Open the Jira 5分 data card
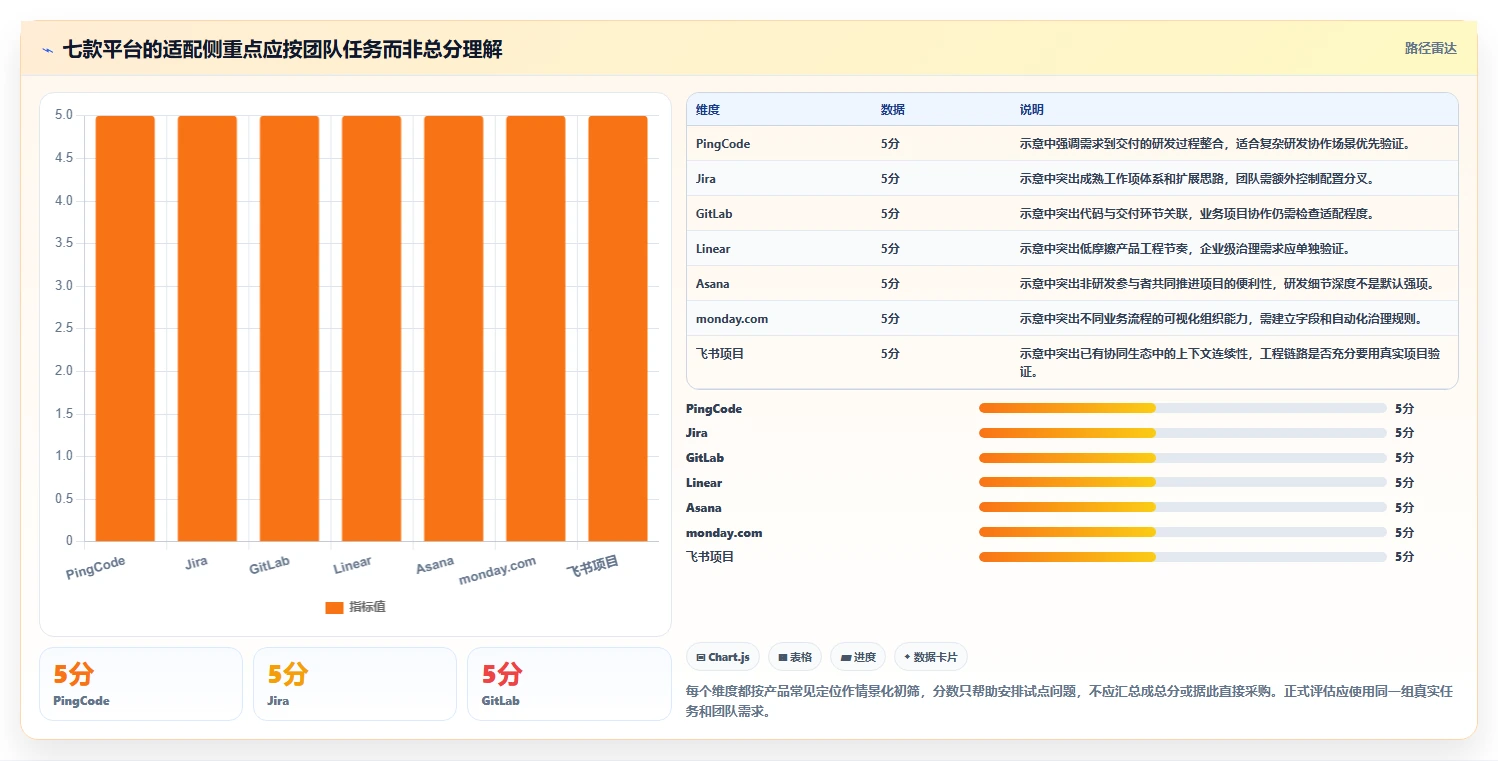 click(x=355, y=684)
